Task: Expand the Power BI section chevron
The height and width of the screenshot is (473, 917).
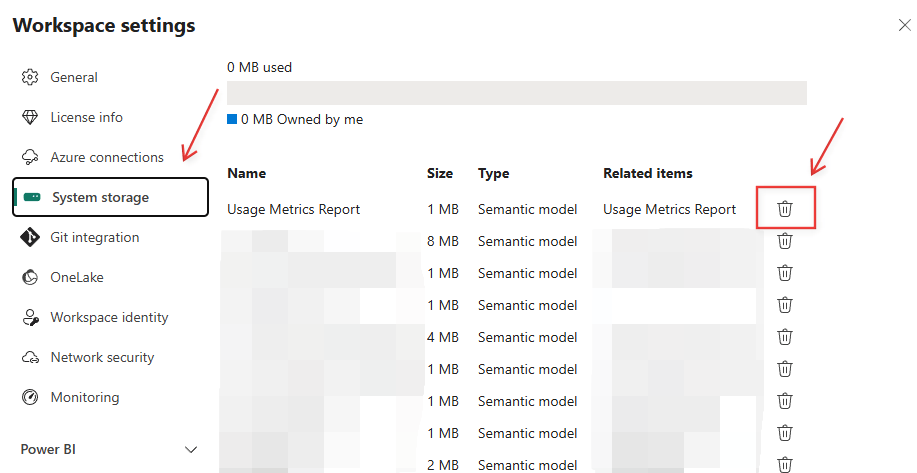Action: [191, 450]
